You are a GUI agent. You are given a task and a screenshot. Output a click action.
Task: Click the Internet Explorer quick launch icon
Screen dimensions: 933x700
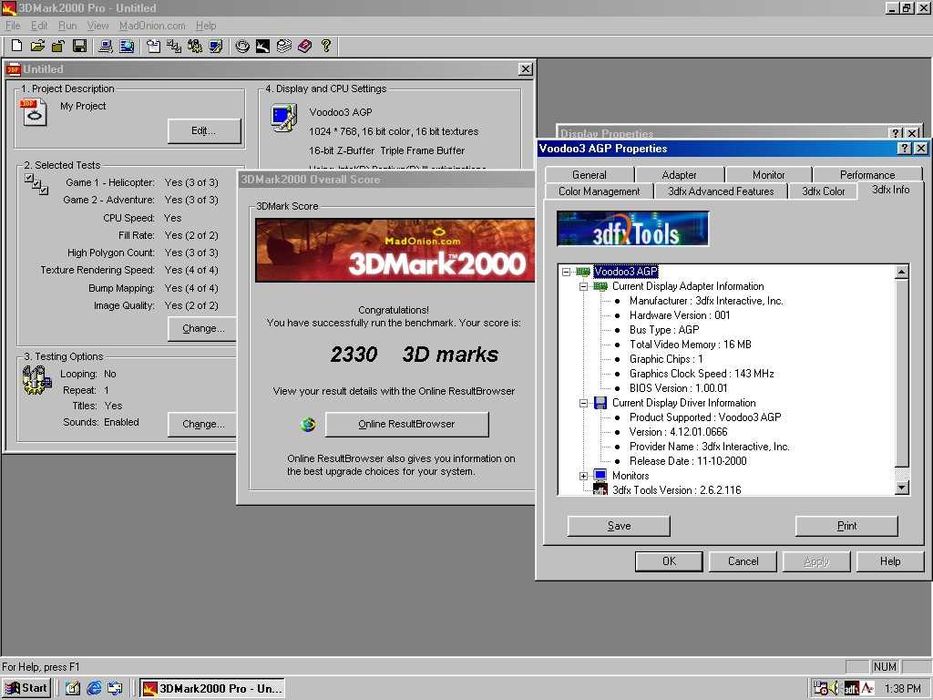click(x=94, y=688)
